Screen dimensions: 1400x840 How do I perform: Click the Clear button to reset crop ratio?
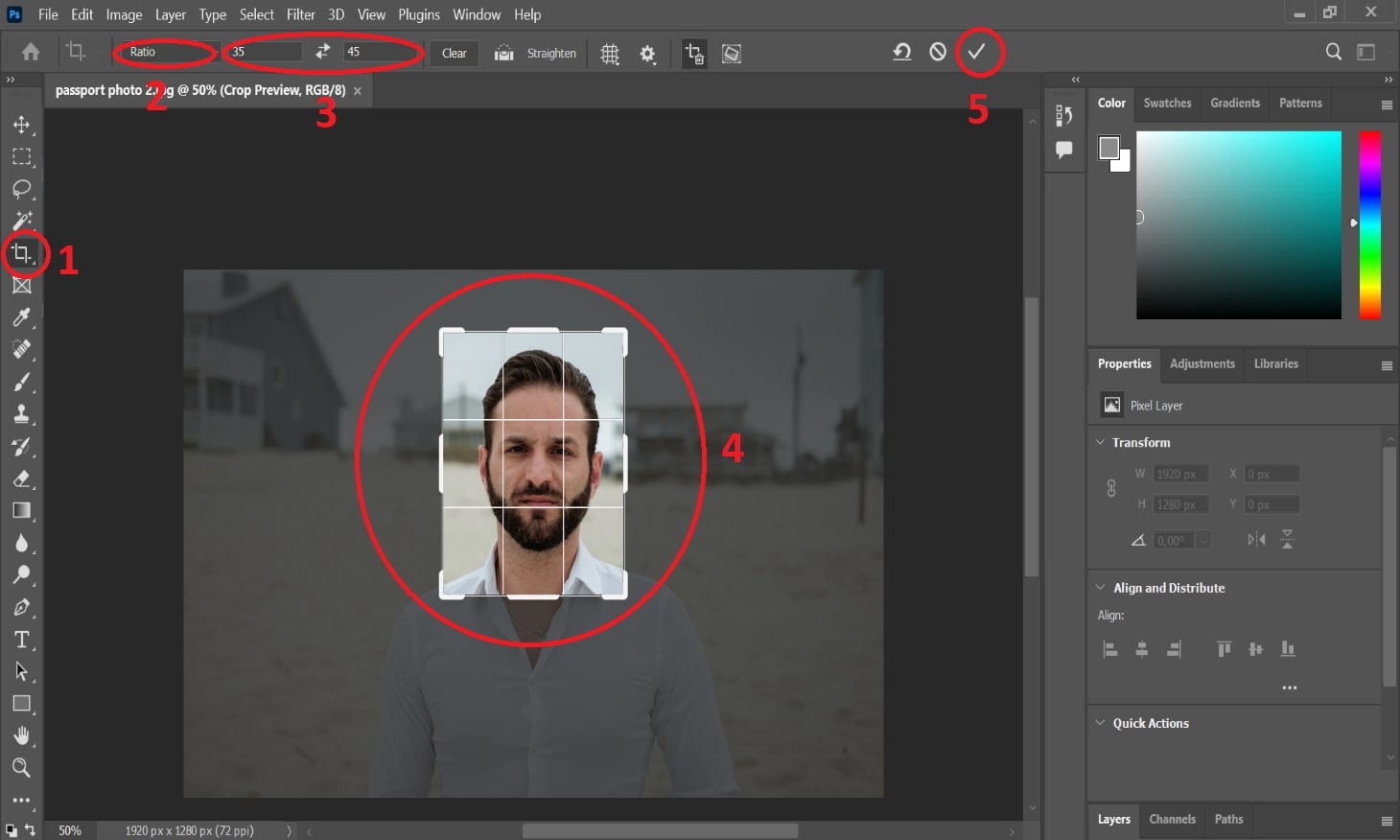[453, 54]
